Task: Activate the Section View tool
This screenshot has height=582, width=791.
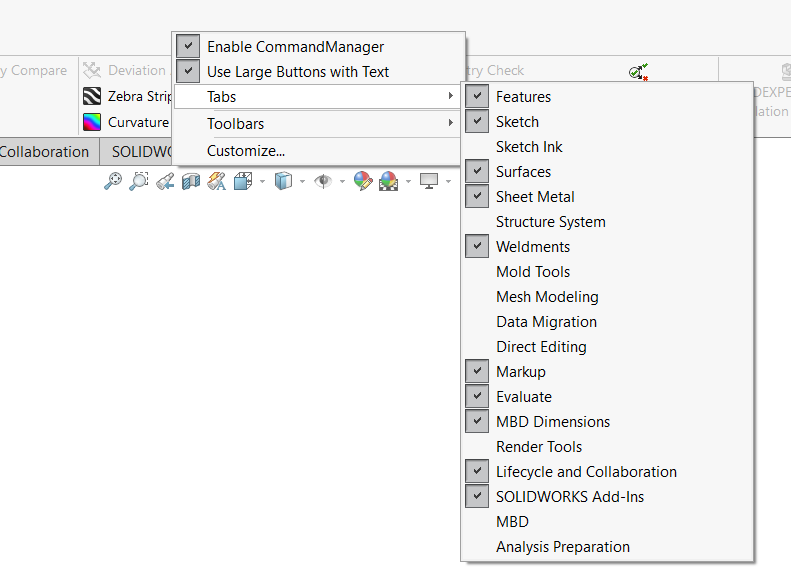Action: coord(191,181)
